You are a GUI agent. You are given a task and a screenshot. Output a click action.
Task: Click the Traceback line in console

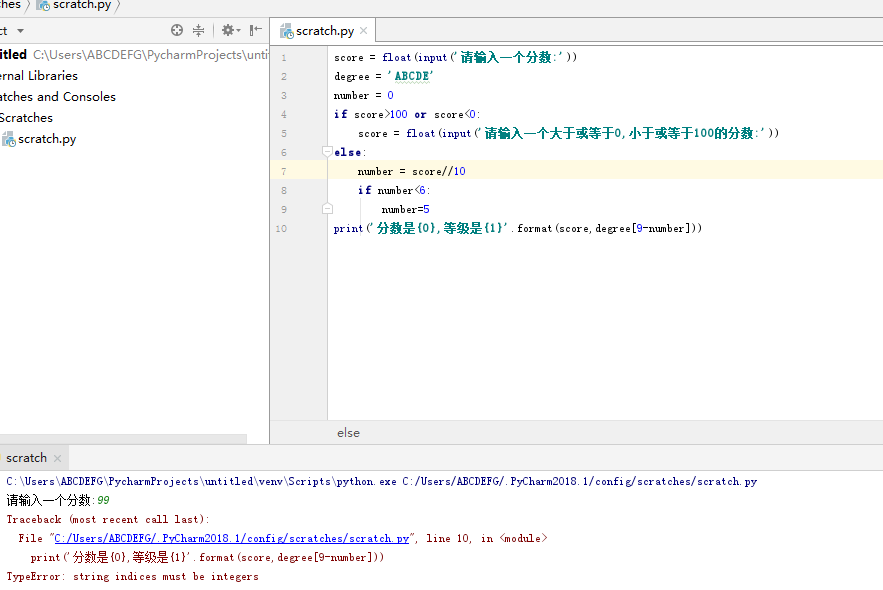point(108,519)
